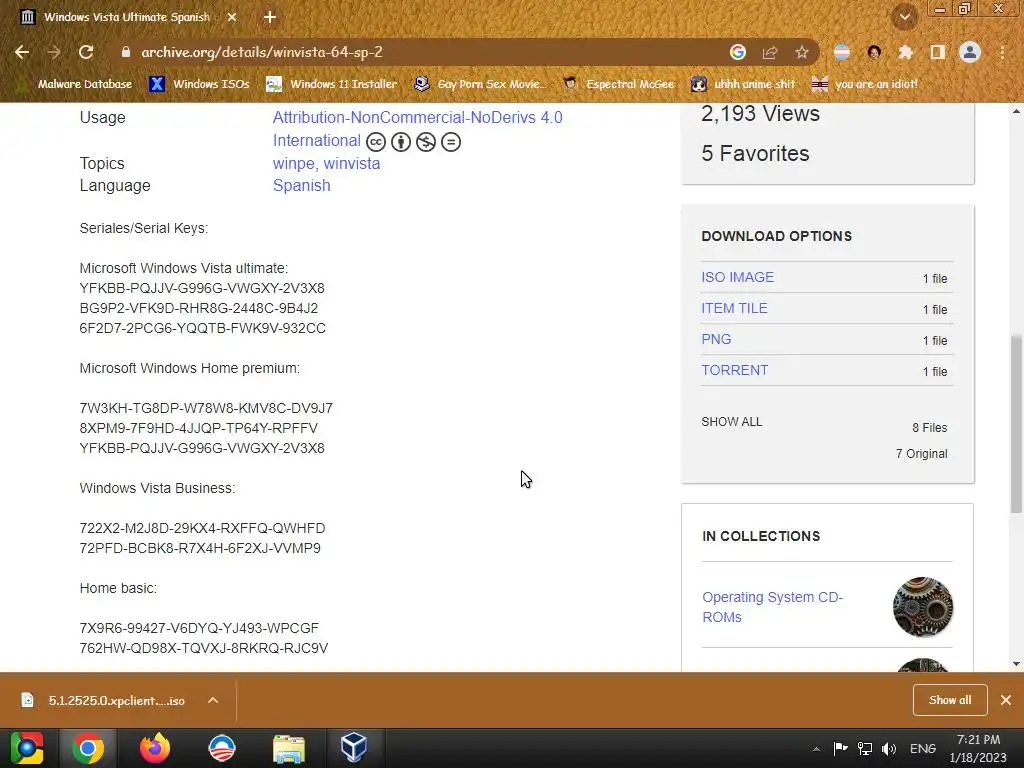Click the key 722X2-M2J8D-29KX4-RXFFQ-QWHFD

click(202, 528)
